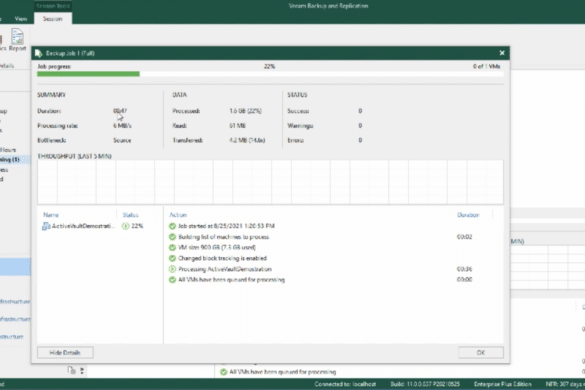Open the View ribbon tab
The width and height of the screenshot is (585, 390).
click(21, 19)
